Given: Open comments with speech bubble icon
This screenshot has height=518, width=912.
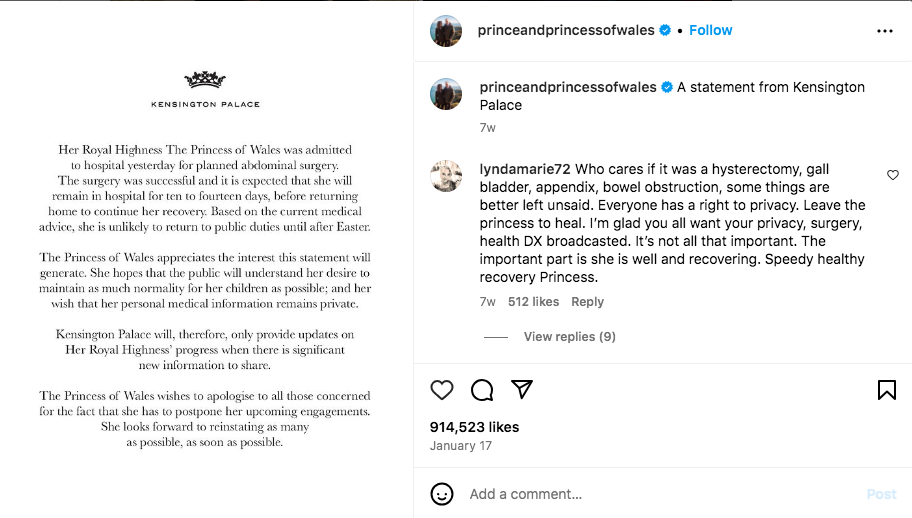Looking at the screenshot, I should point(482,390).
